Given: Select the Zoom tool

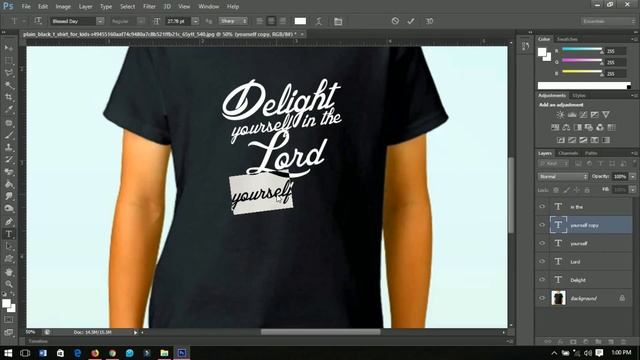Looking at the screenshot, I should [9, 284].
